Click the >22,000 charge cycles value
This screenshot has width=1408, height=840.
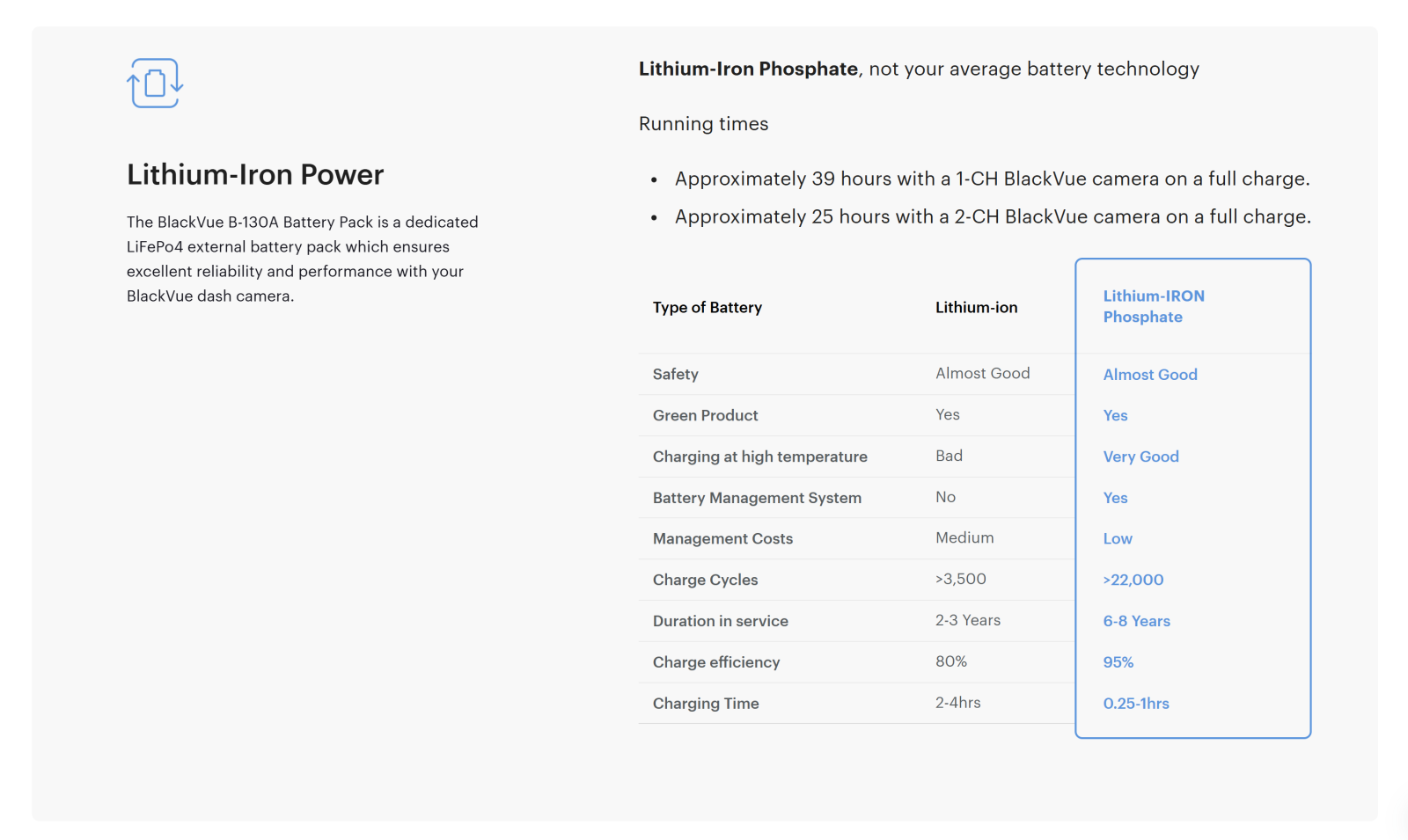pyautogui.click(x=1133, y=581)
